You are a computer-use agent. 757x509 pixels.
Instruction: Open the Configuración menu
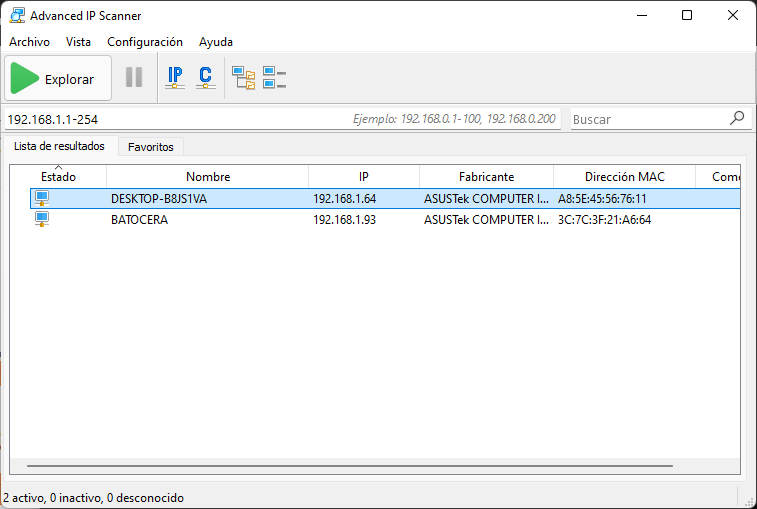(x=145, y=42)
